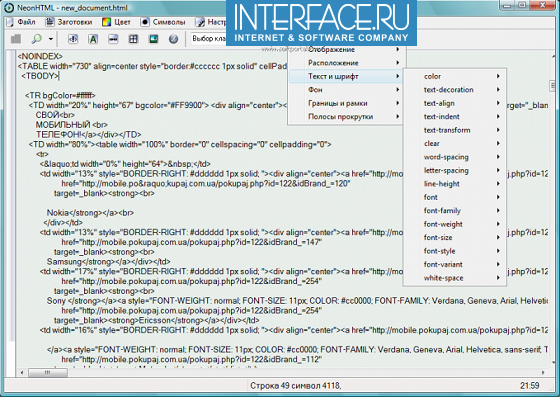This screenshot has height=397, width=560.
Task: Insert an HTML comment tag via toolbar icon
Action: (x=73, y=39)
